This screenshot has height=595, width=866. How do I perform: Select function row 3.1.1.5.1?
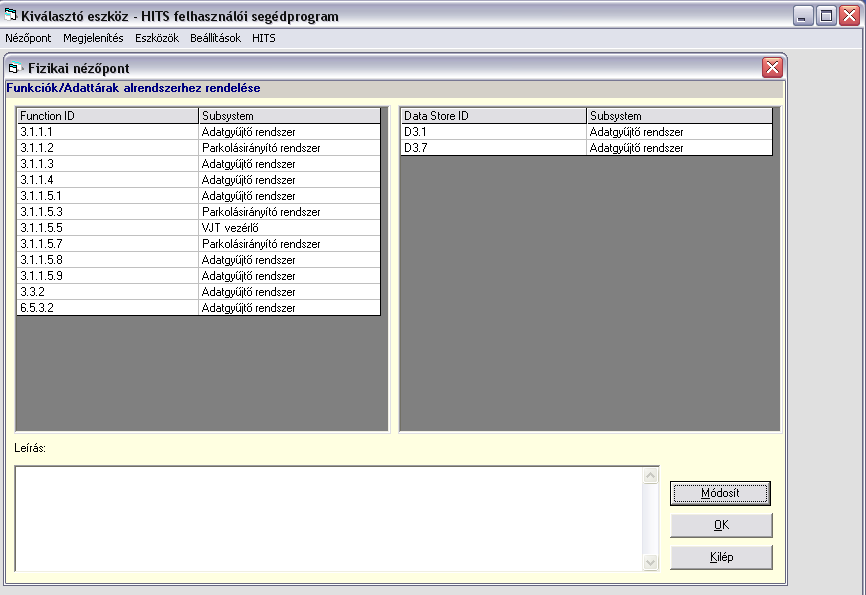click(x=199, y=196)
